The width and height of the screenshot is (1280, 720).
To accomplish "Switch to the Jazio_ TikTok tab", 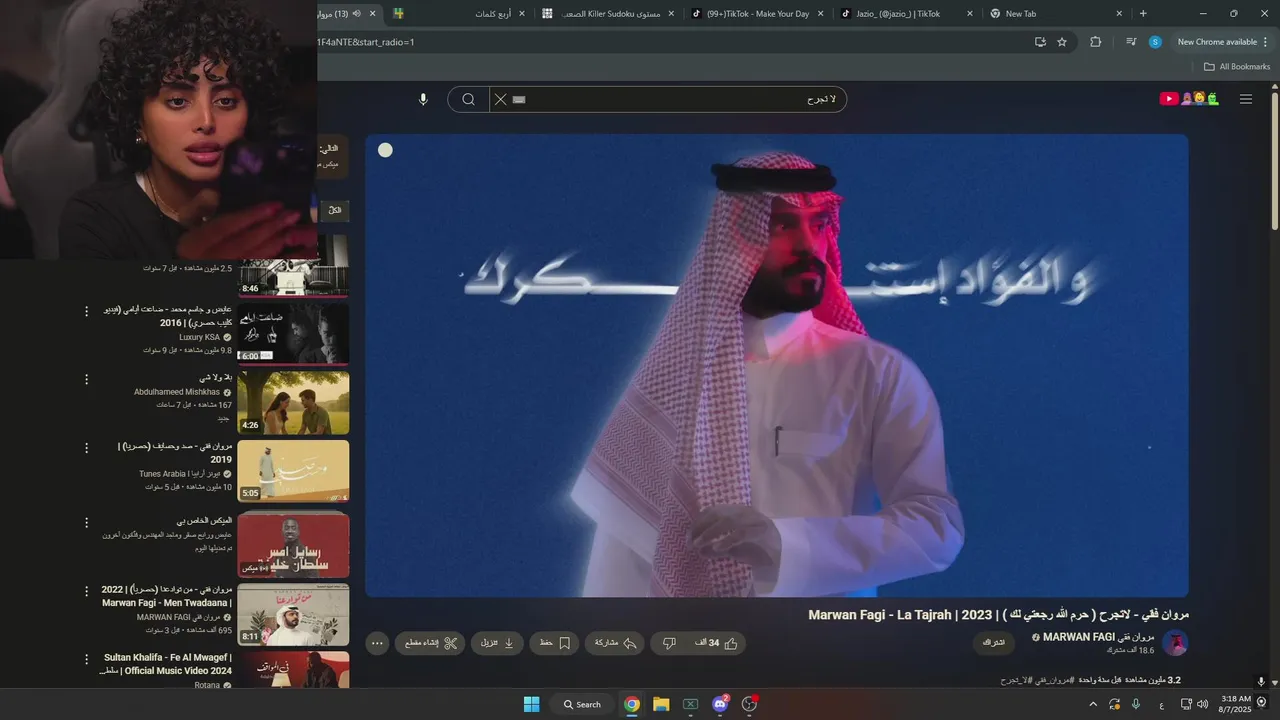I will [x=906, y=14].
